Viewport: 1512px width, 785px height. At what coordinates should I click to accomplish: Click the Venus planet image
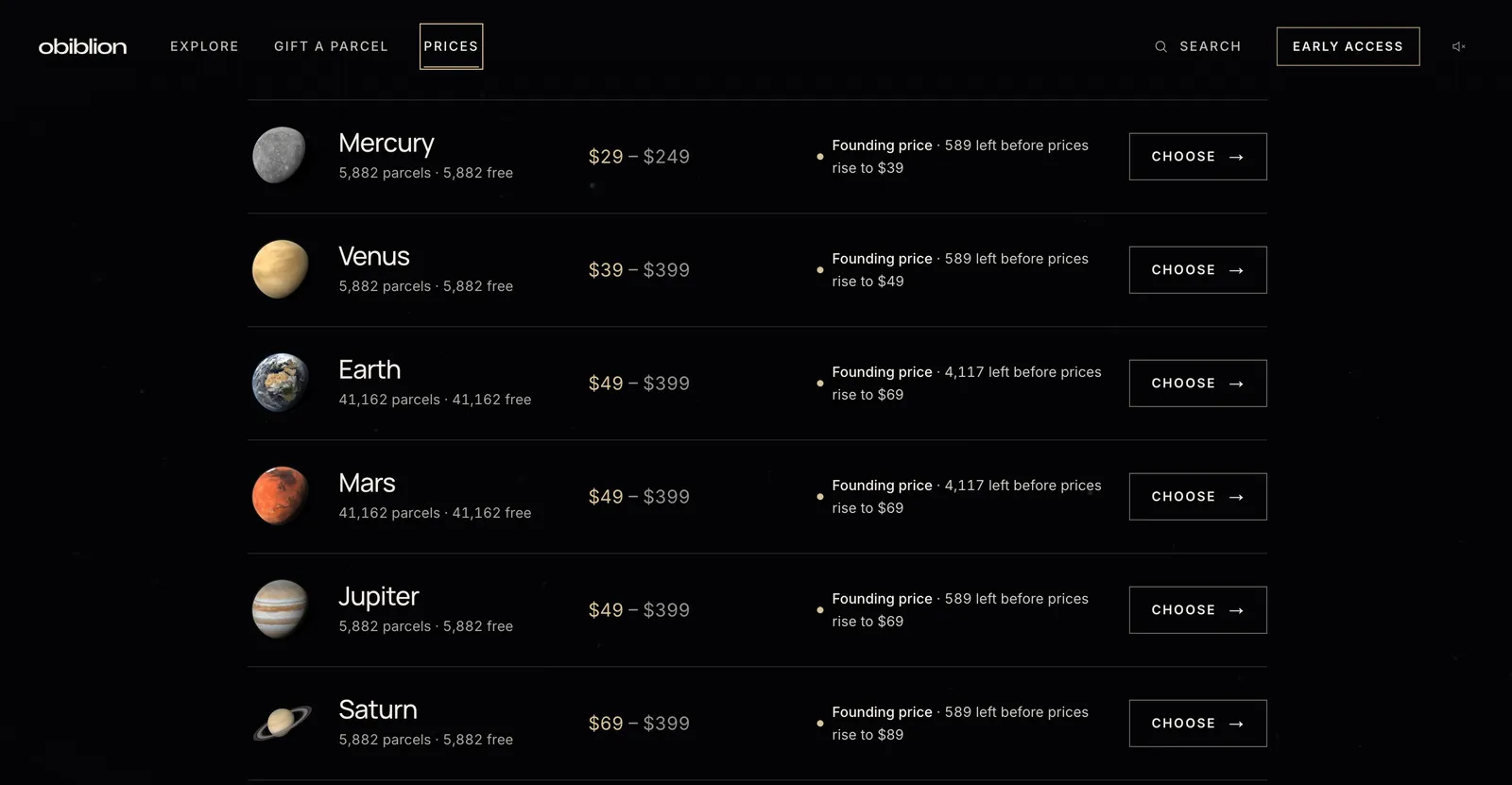pyautogui.click(x=280, y=269)
